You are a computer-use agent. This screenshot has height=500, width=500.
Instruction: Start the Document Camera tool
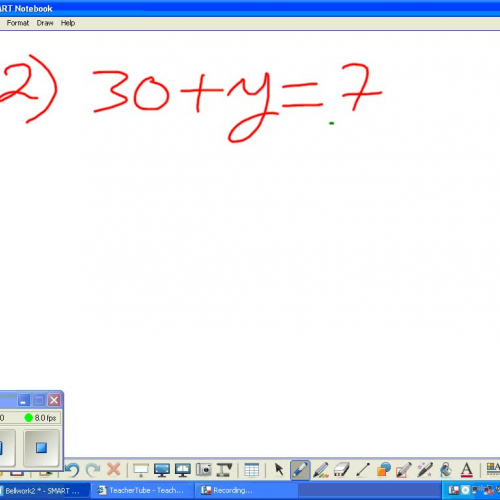[x=224, y=470]
